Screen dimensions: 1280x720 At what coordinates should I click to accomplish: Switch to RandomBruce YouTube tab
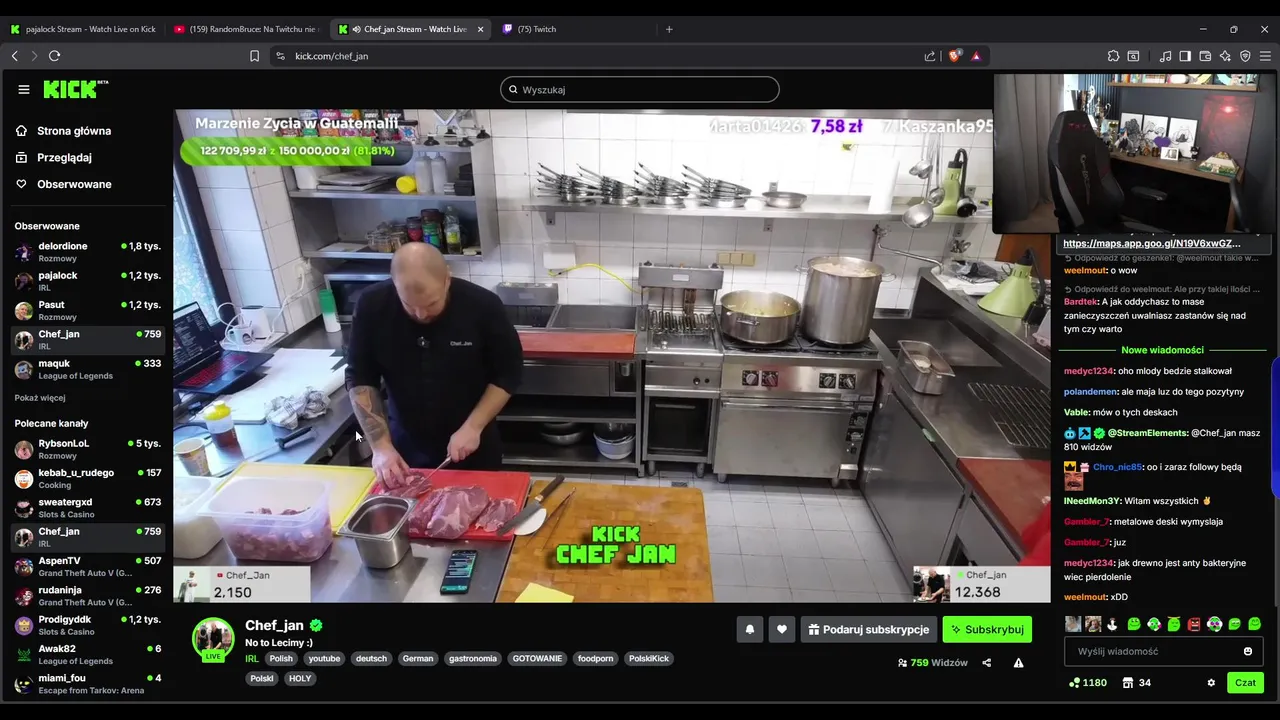point(245,29)
